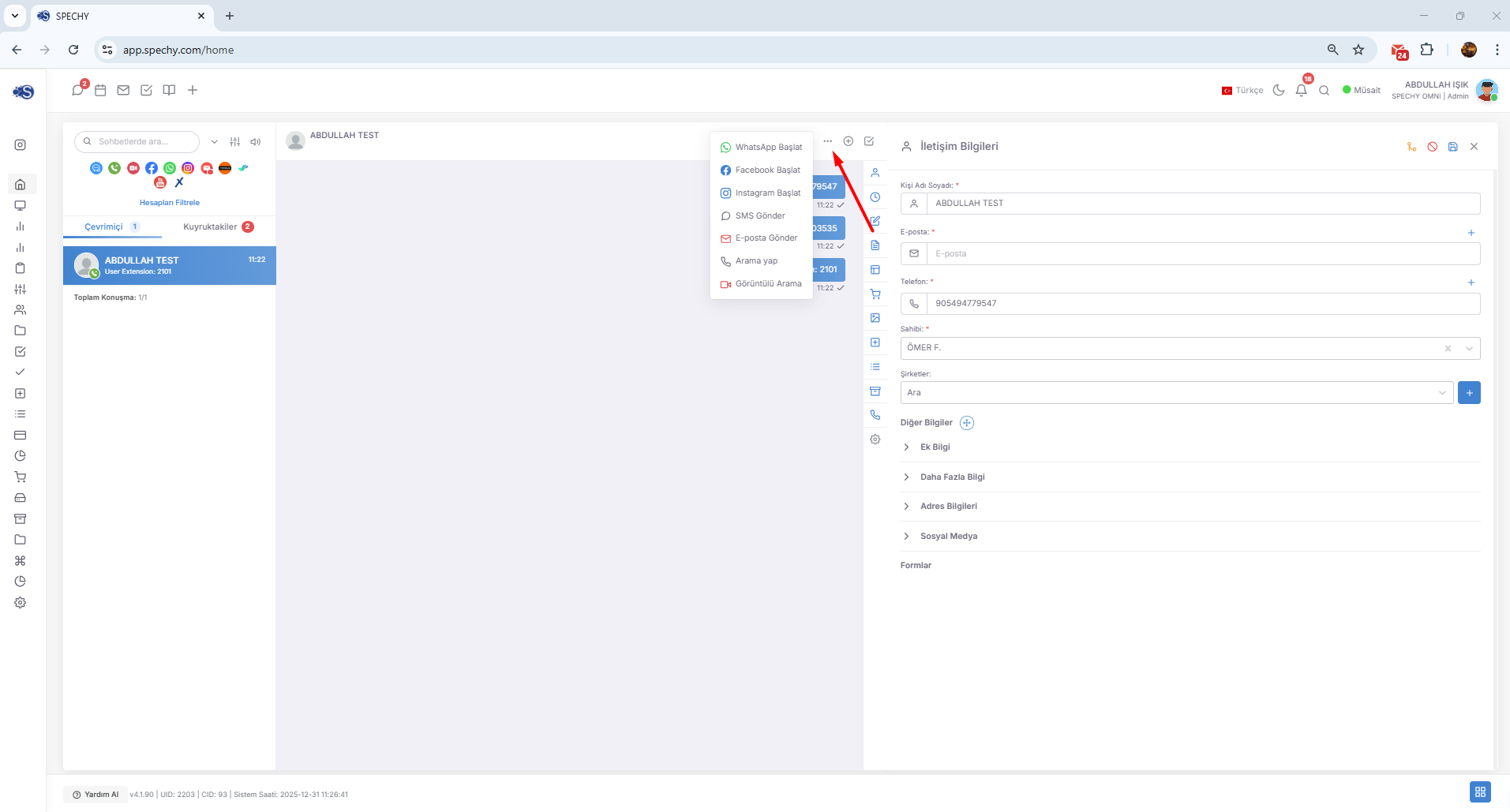This screenshot has width=1510, height=812.
Task: Open the Şirketler Ara dropdown
Action: 1177,393
